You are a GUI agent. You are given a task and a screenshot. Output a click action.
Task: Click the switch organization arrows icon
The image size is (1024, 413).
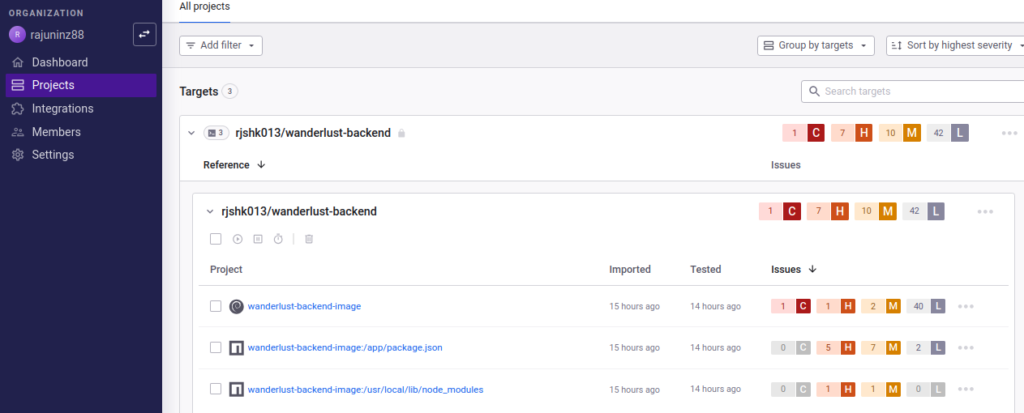(144, 35)
